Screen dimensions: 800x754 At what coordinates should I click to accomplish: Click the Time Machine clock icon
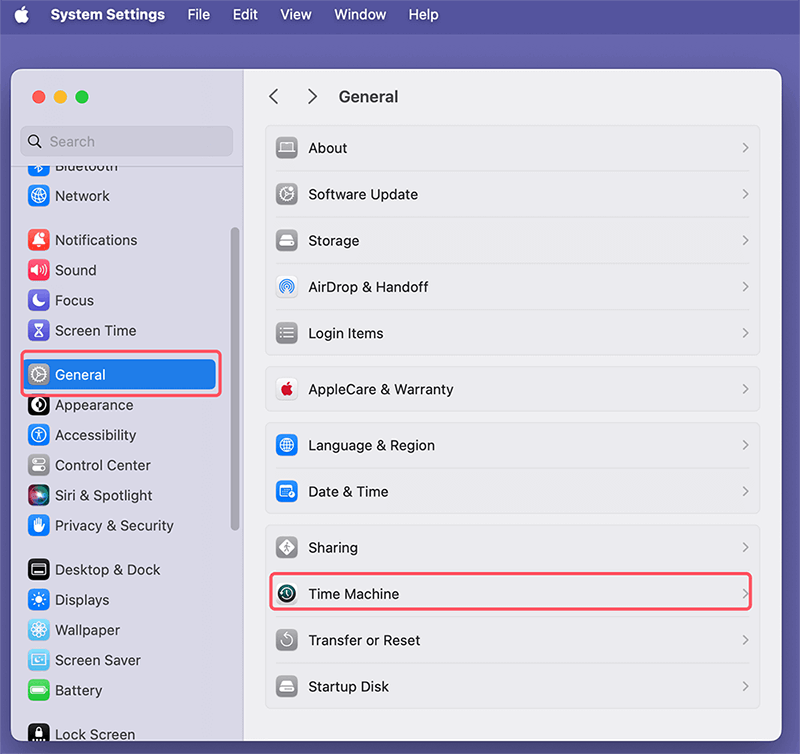[287, 594]
